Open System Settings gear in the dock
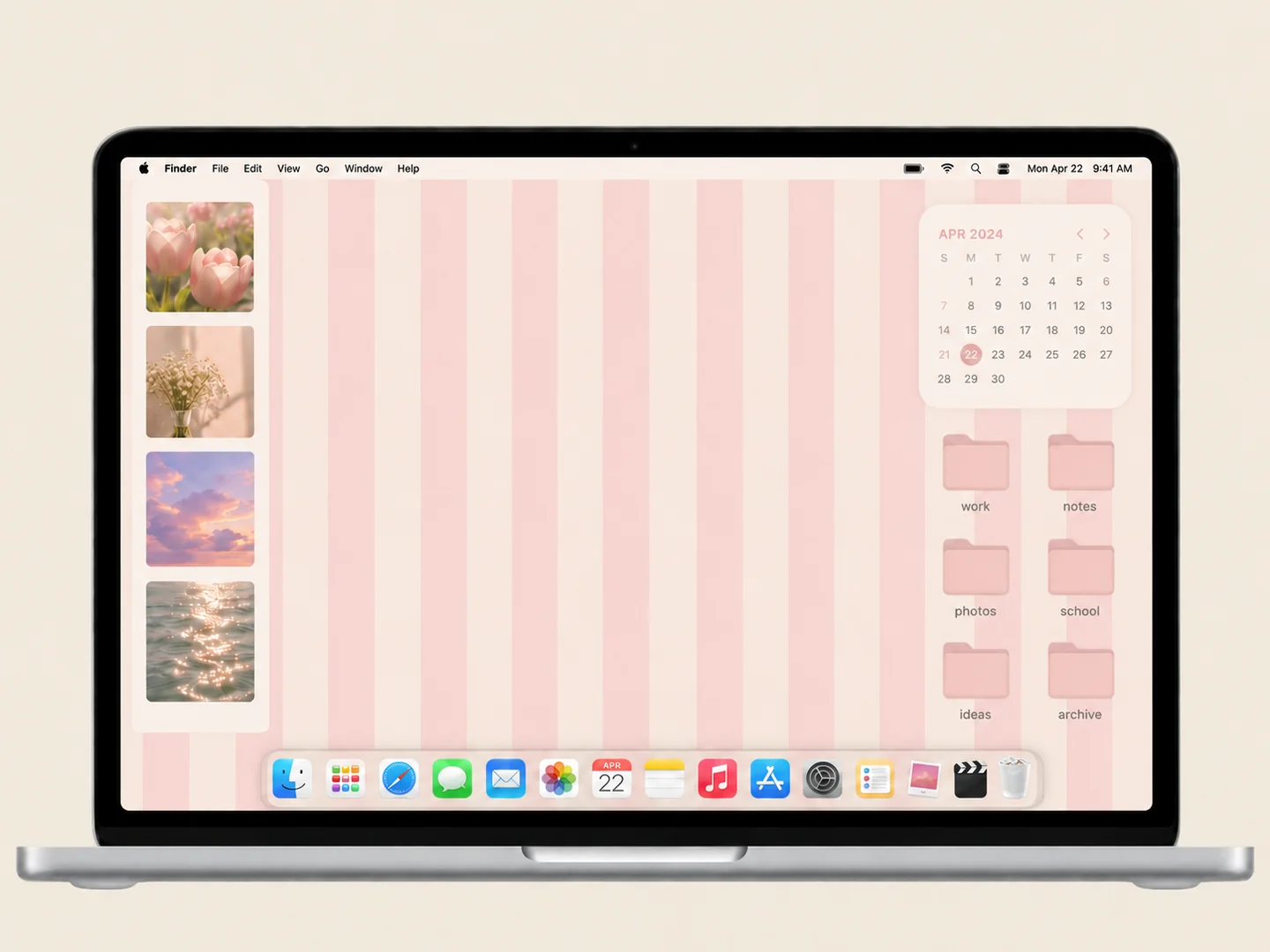Screen dimensions: 1270x952 pyautogui.click(x=823, y=779)
